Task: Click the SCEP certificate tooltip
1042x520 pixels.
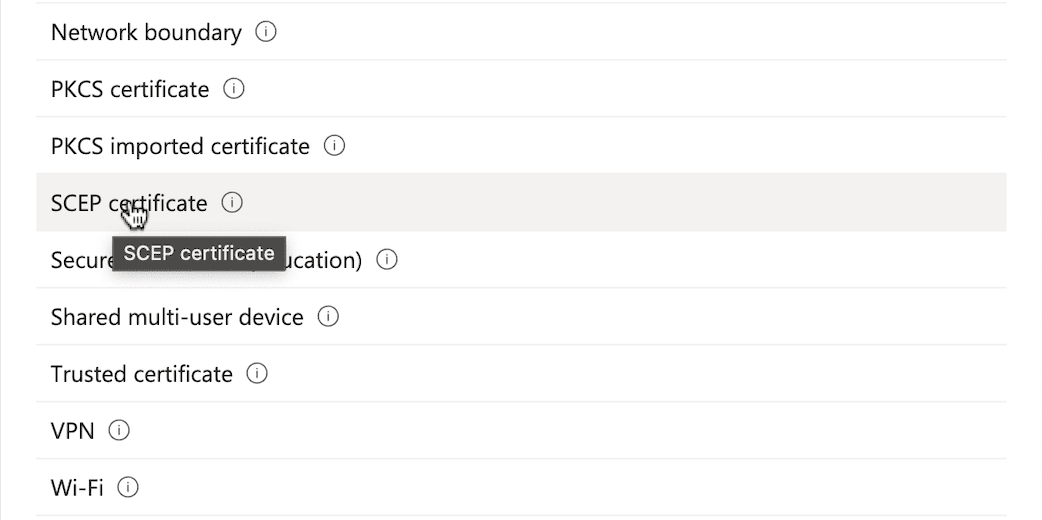Action: [199, 253]
